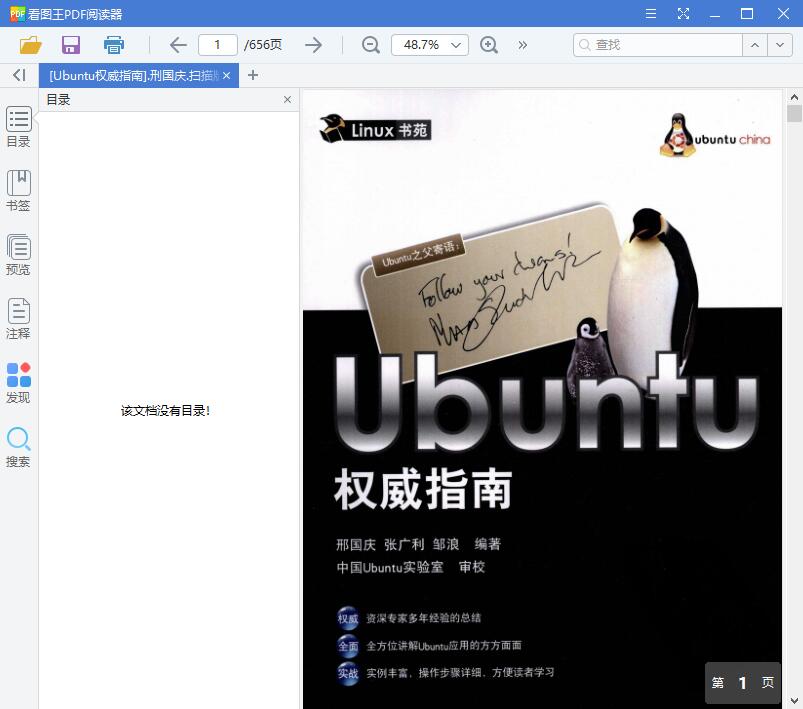Click the 该文档没有目录 message text

(x=165, y=410)
